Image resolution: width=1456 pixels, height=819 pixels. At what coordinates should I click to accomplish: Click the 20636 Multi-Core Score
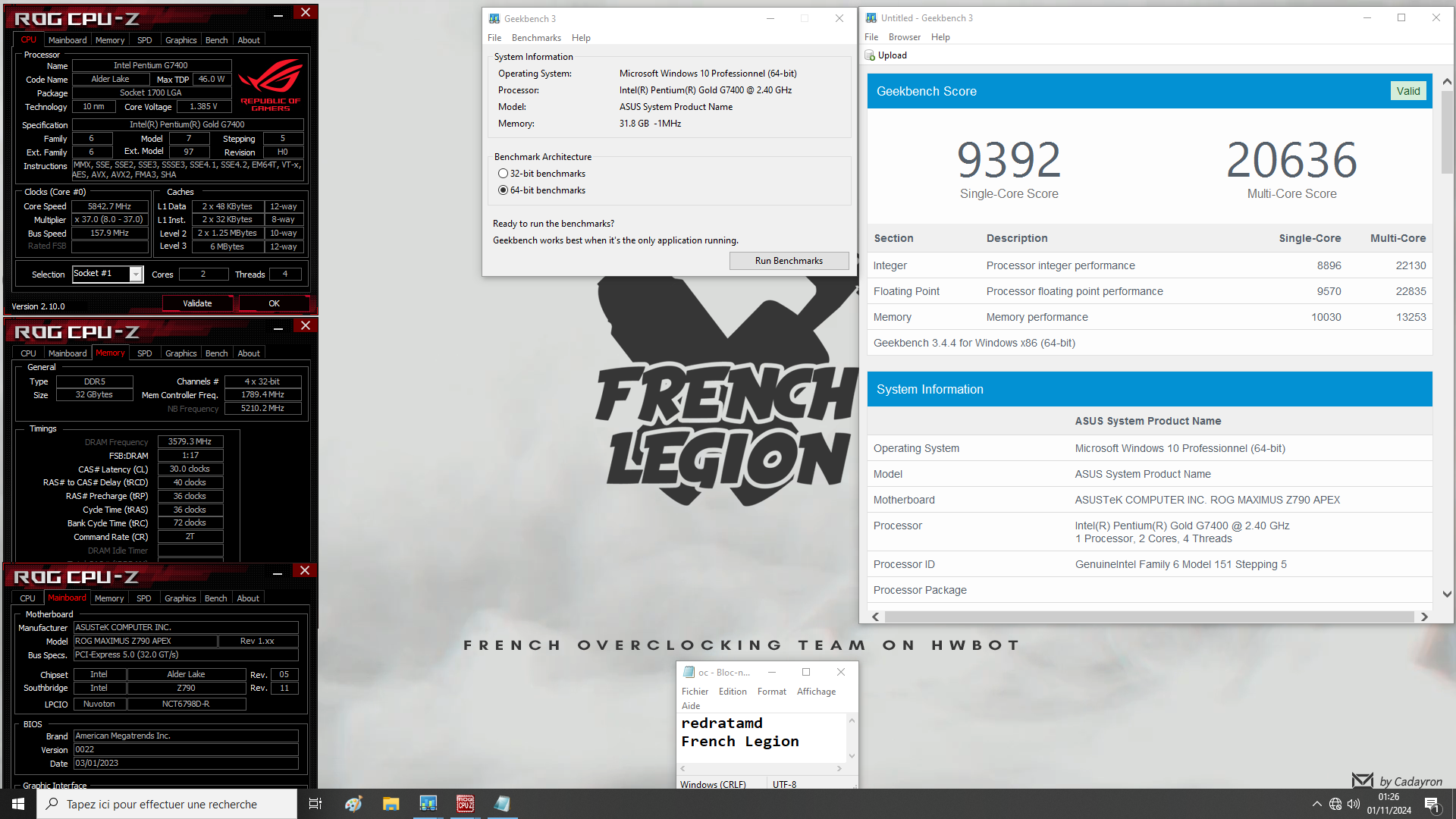[1291, 161]
